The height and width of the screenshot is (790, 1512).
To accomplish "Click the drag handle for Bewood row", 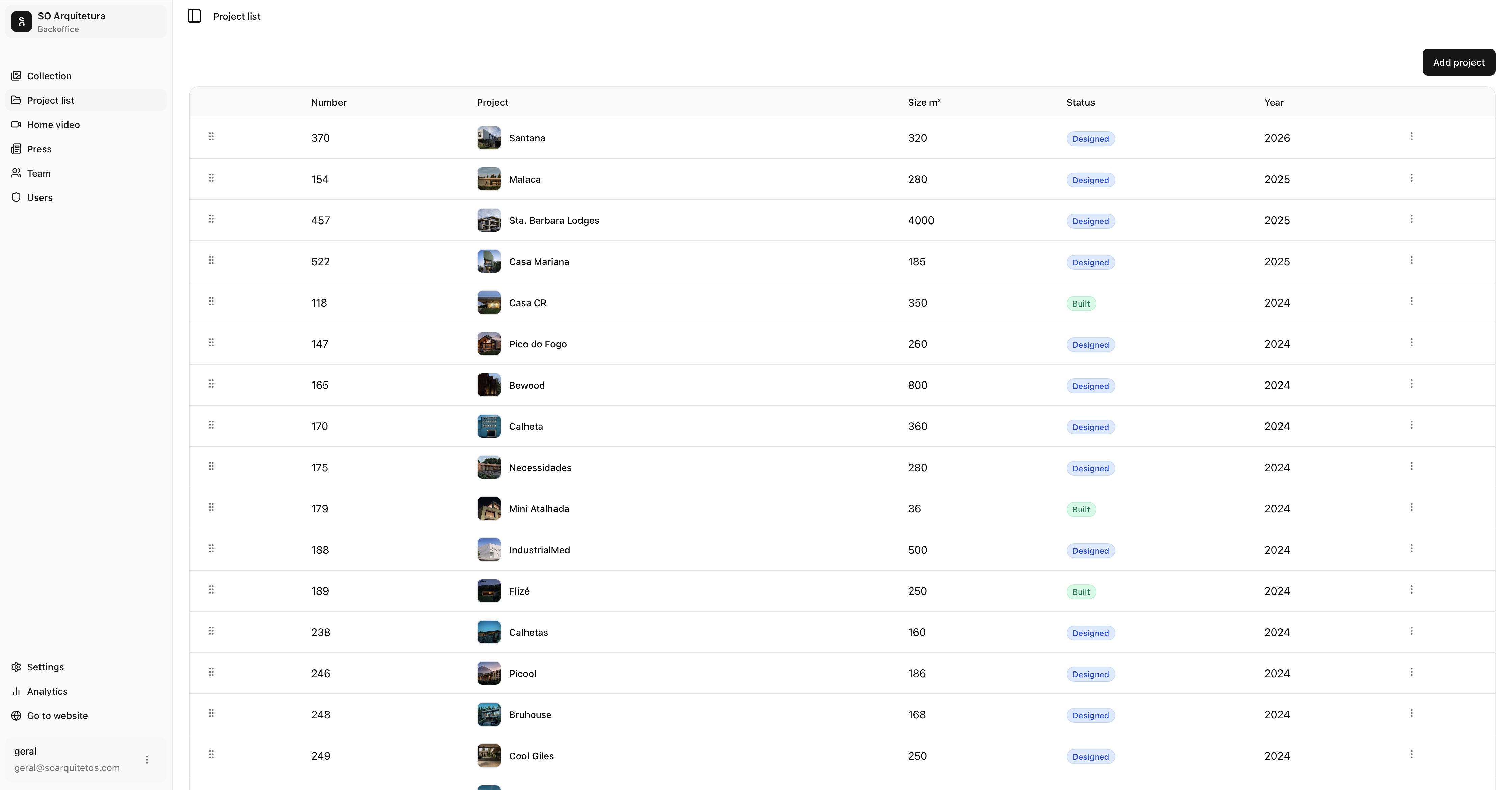I will (211, 384).
